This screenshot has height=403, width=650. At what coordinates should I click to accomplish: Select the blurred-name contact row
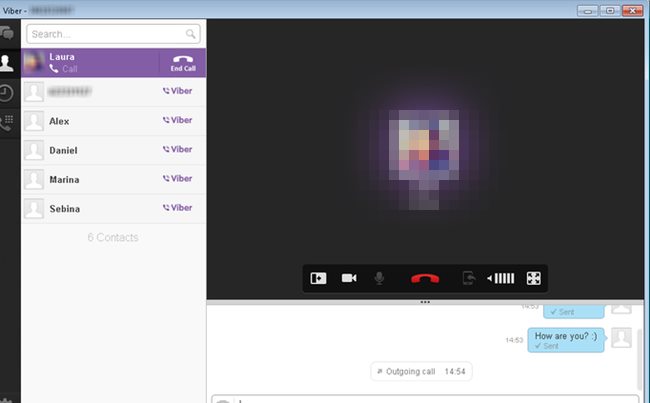pyautogui.click(x=114, y=92)
